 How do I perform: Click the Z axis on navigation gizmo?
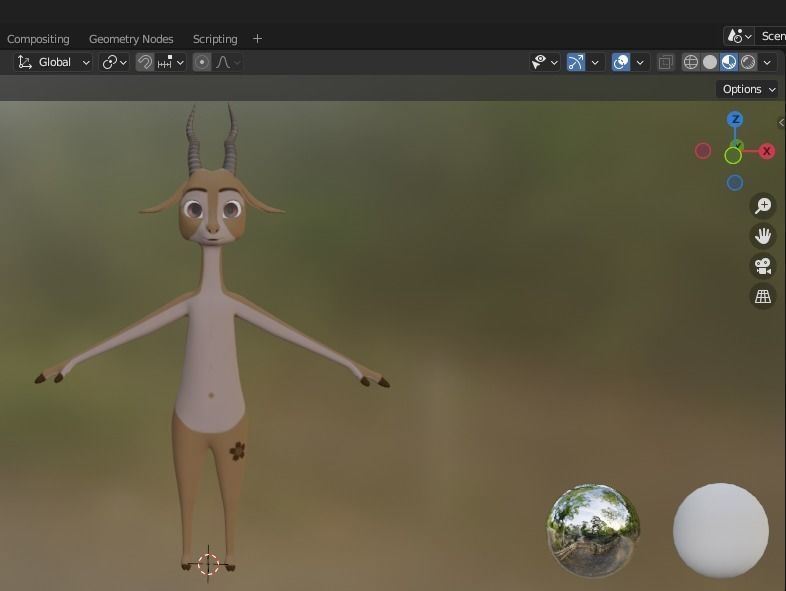pos(735,119)
